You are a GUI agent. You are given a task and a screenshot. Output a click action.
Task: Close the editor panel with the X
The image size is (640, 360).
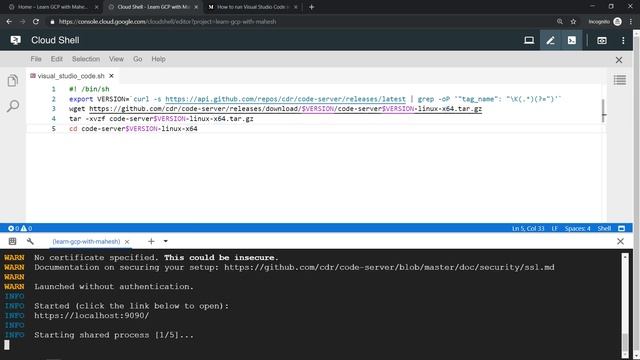click(x=619, y=60)
